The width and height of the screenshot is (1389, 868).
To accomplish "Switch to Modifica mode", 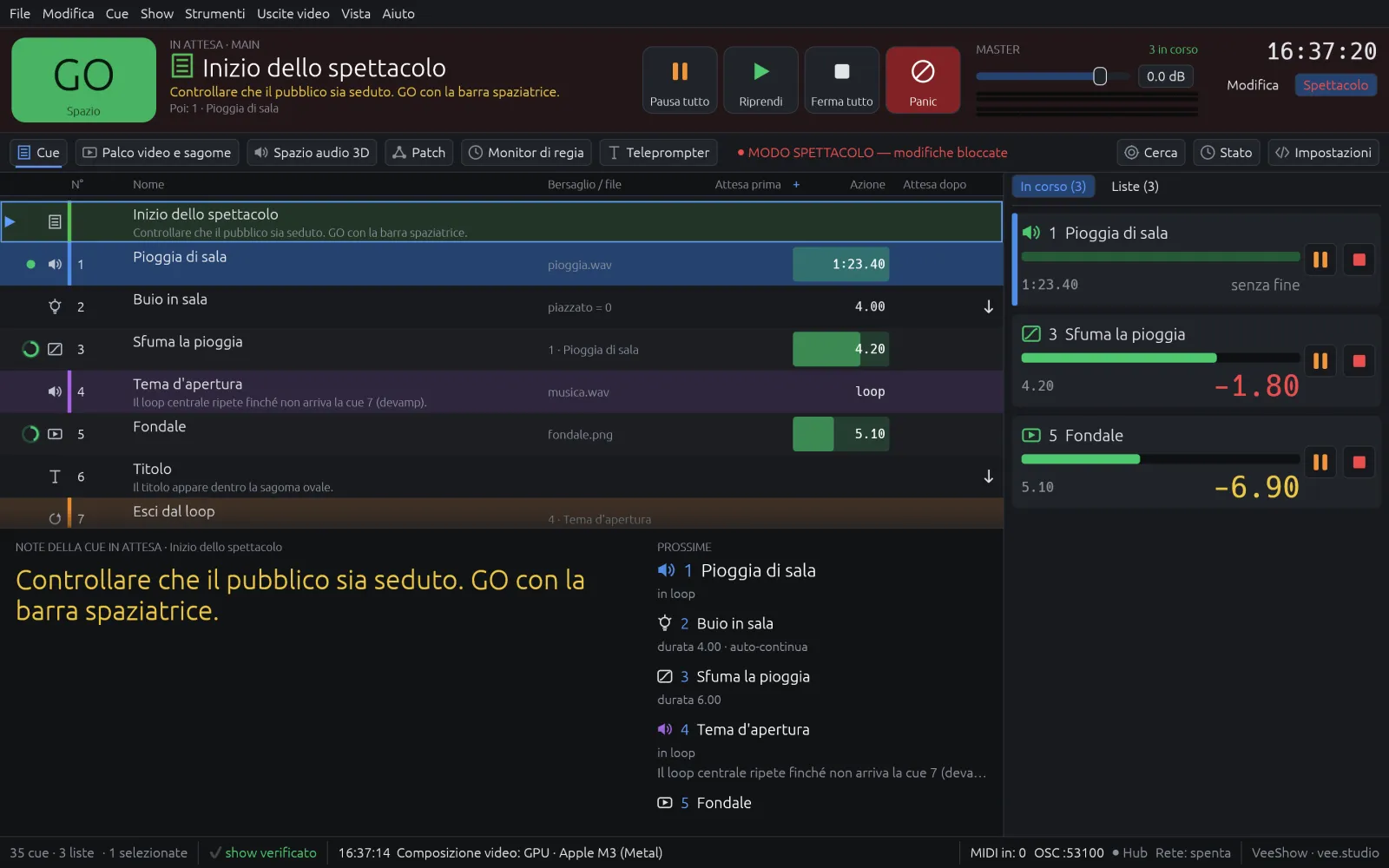I will [x=1252, y=85].
